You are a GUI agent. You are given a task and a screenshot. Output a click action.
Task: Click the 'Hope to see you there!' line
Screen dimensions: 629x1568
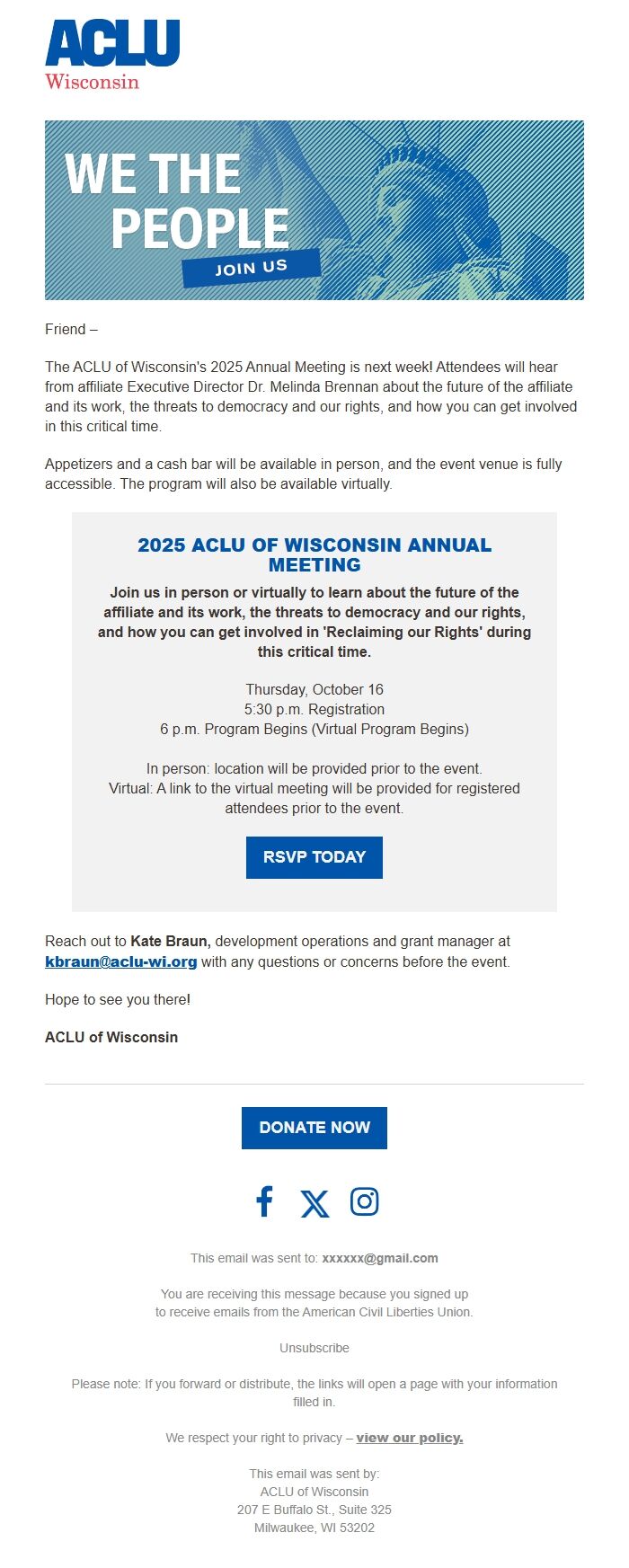[x=118, y=999]
